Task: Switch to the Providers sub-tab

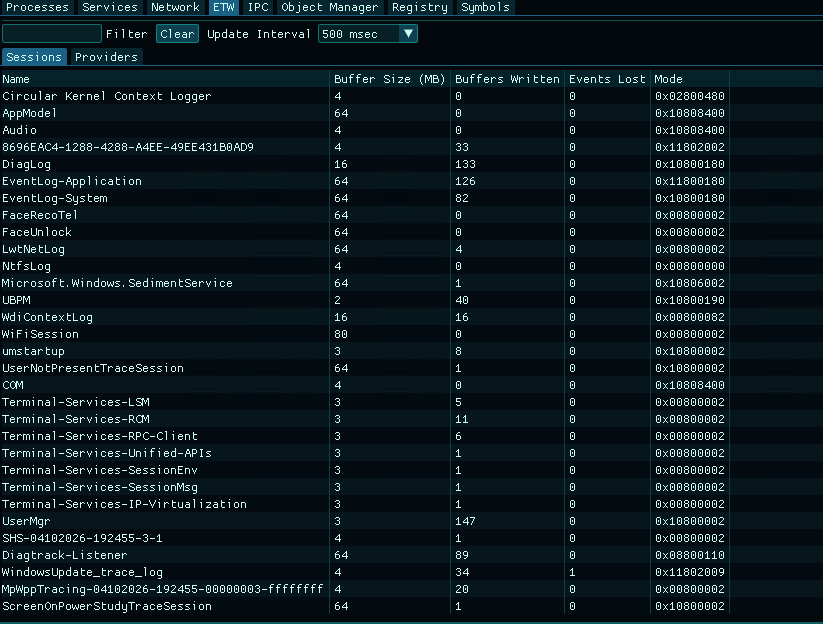Action: (x=107, y=57)
